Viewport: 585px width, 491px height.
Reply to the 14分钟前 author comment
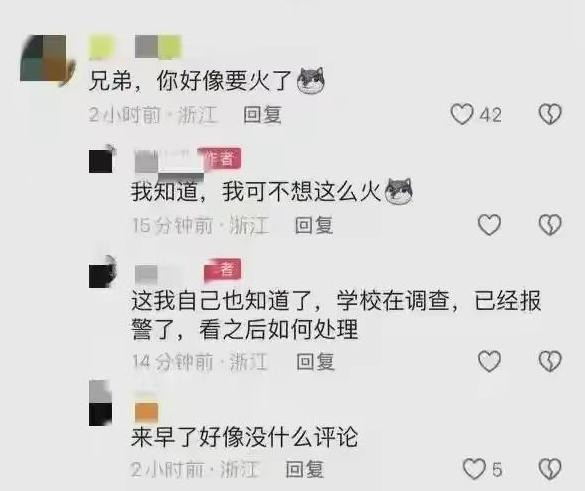(315, 361)
